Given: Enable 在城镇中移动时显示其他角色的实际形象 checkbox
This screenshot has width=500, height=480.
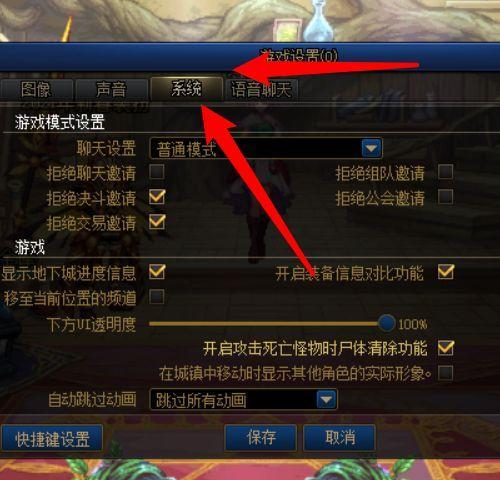Looking at the screenshot, I should click(446, 373).
